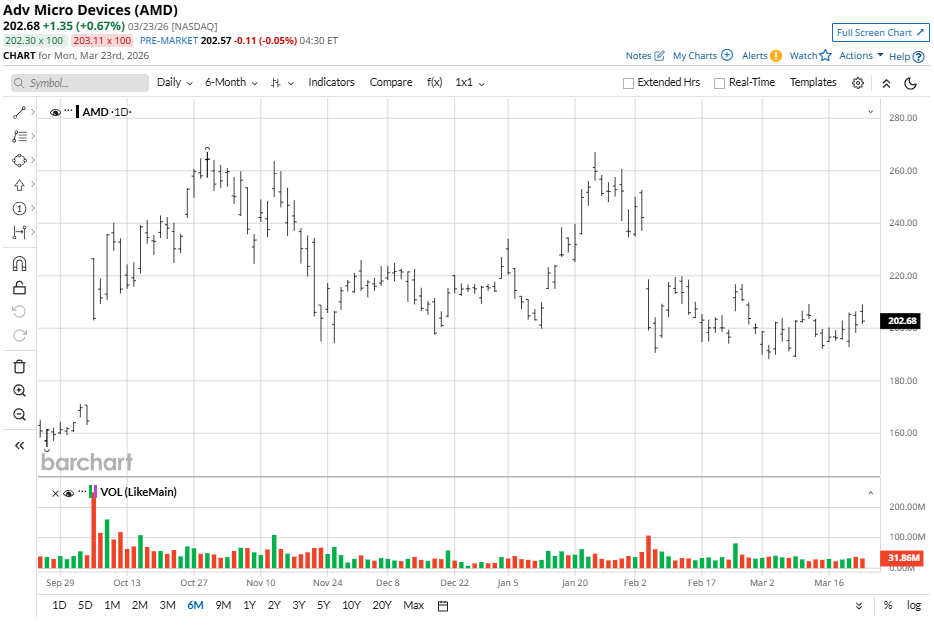Expand the 6-Month period dropdown
934x628 pixels.
[231, 82]
